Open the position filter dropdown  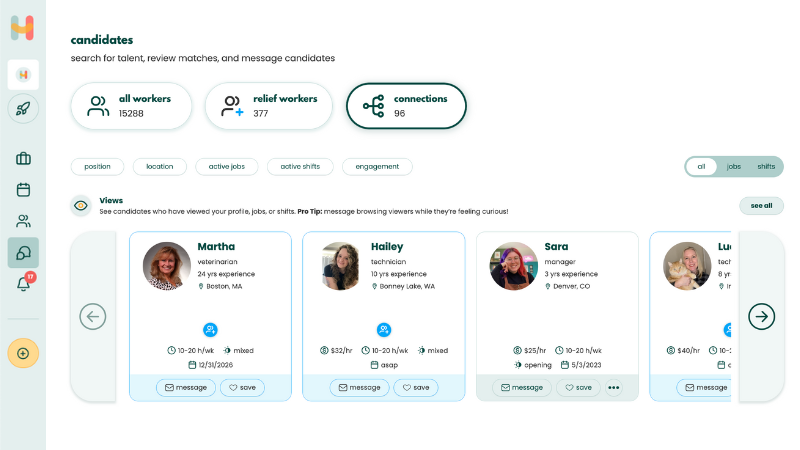[x=98, y=167]
